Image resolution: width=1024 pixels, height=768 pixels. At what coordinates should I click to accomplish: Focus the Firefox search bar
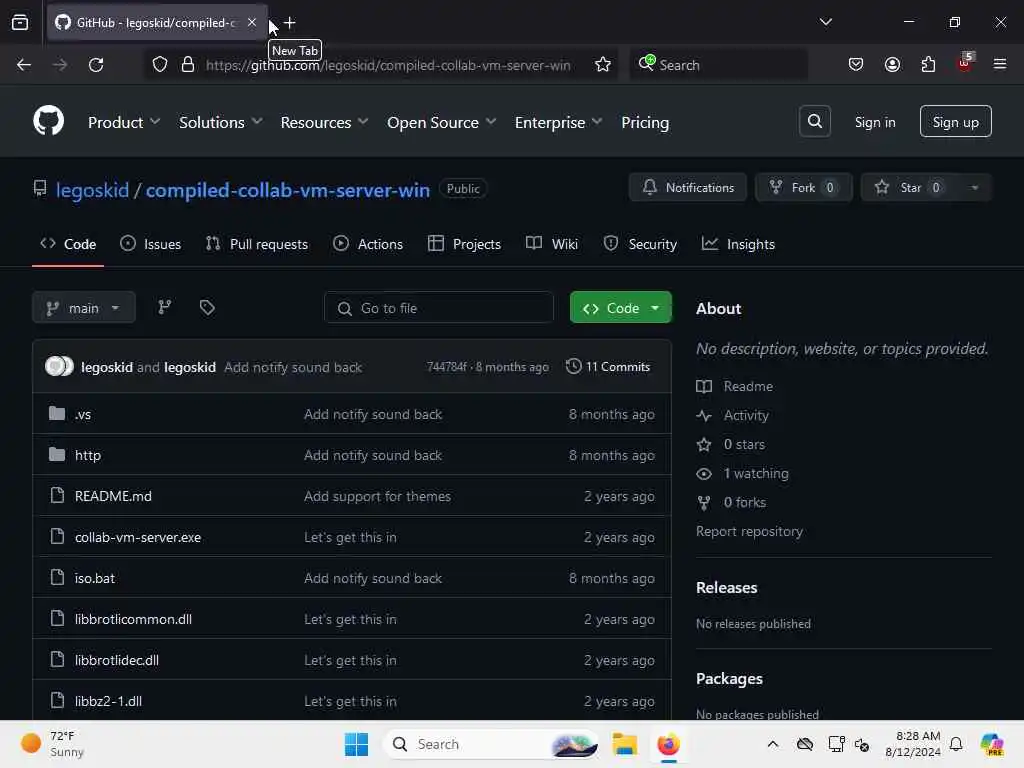point(718,65)
